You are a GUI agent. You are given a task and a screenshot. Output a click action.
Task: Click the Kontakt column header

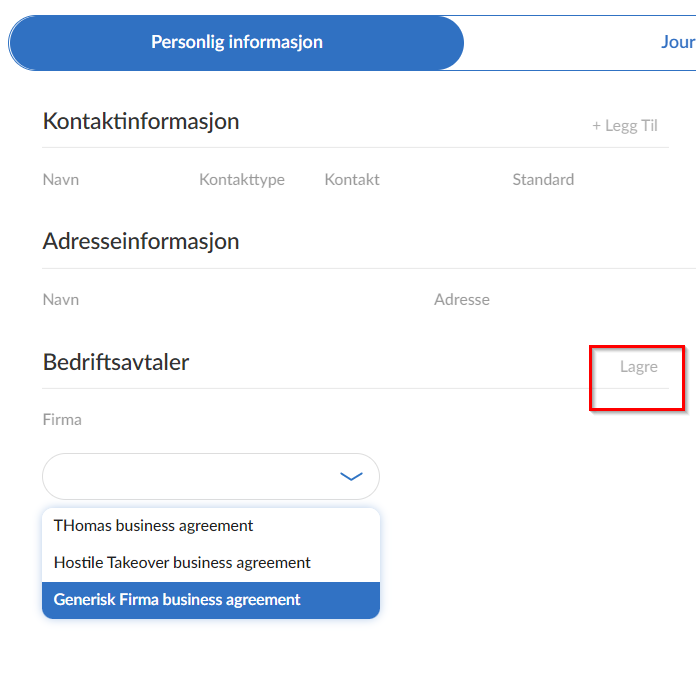(352, 180)
